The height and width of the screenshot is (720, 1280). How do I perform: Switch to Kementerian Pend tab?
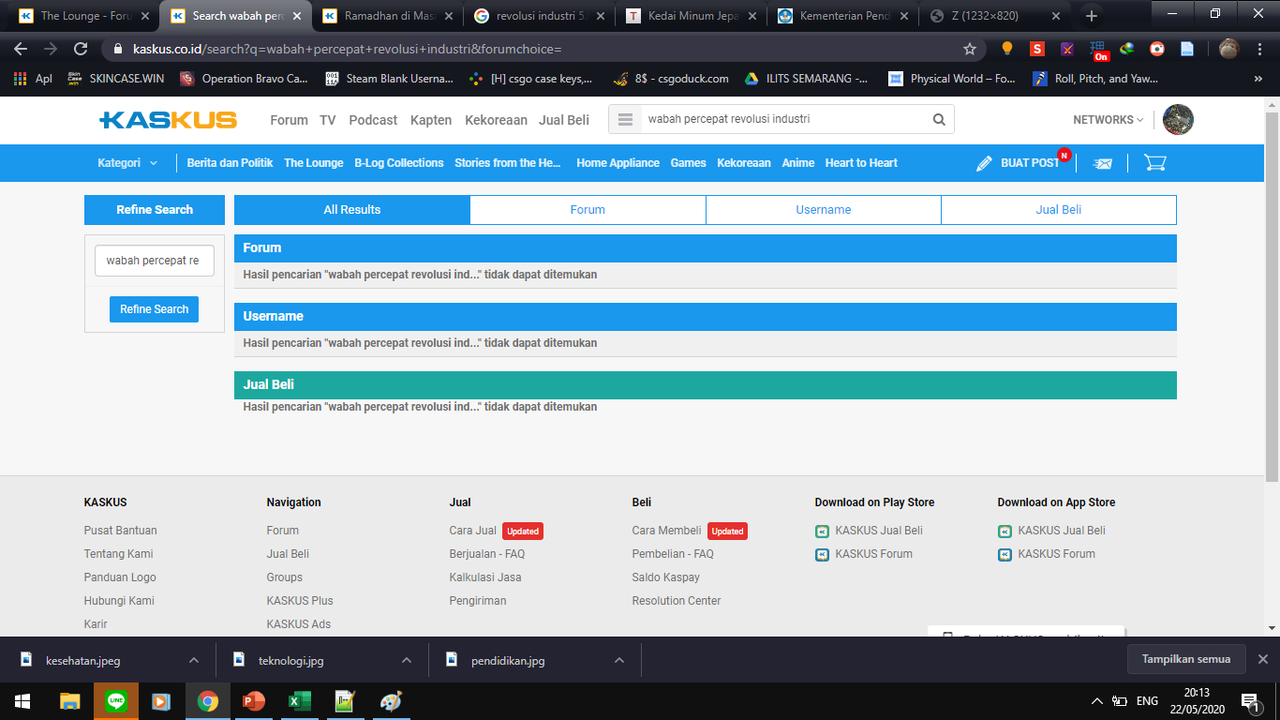[841, 16]
